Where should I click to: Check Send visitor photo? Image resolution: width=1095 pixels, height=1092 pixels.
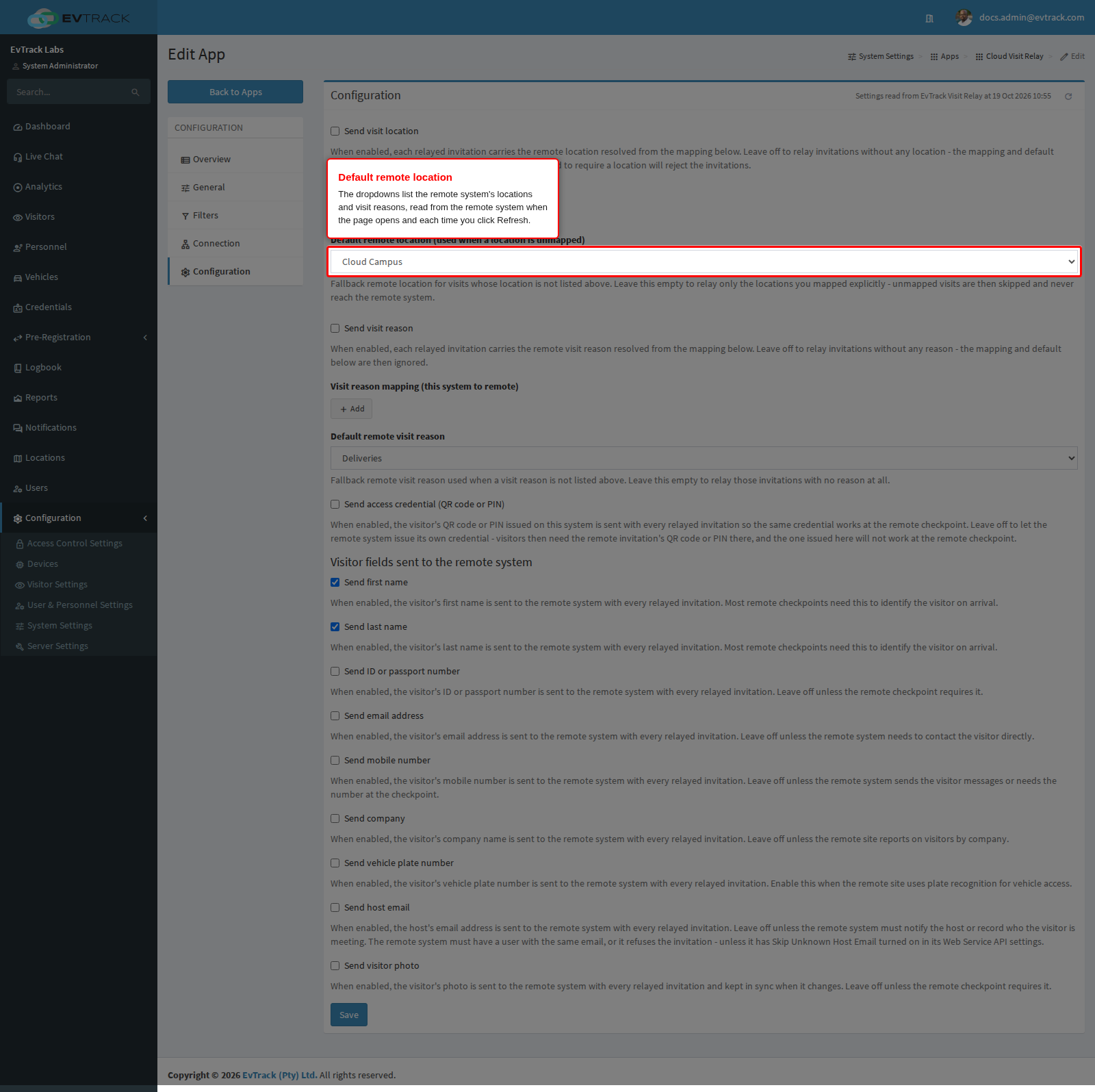(335, 966)
